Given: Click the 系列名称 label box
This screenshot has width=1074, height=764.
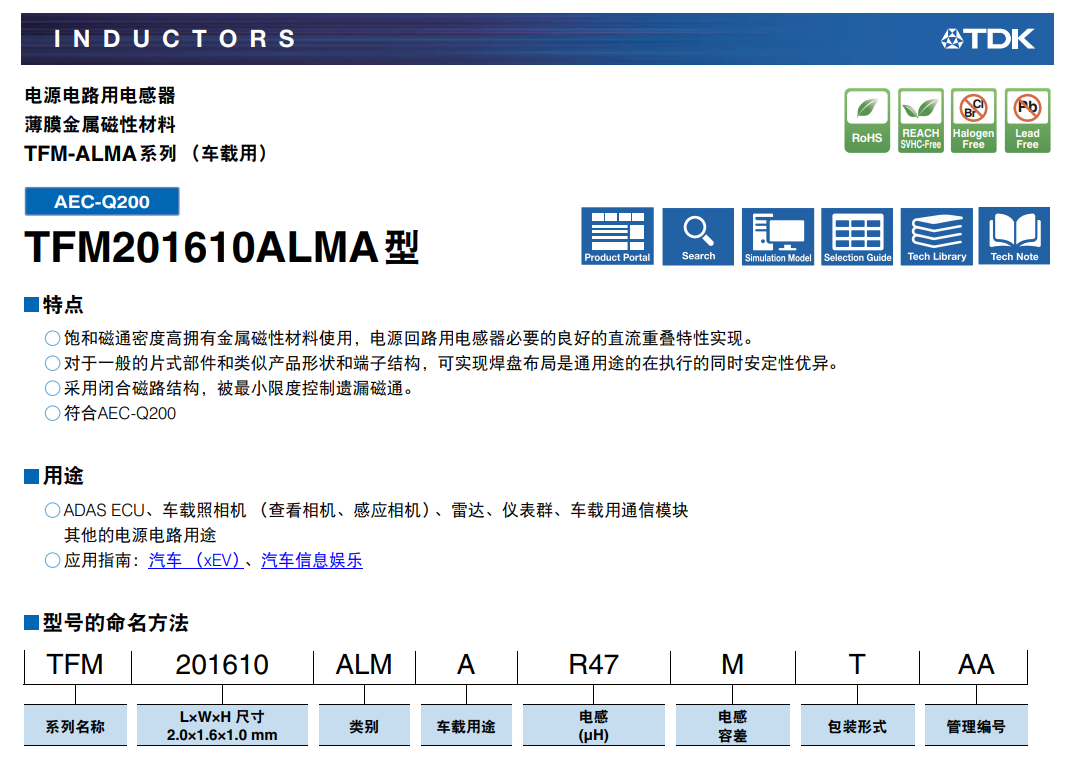Looking at the screenshot, I should [75, 726].
